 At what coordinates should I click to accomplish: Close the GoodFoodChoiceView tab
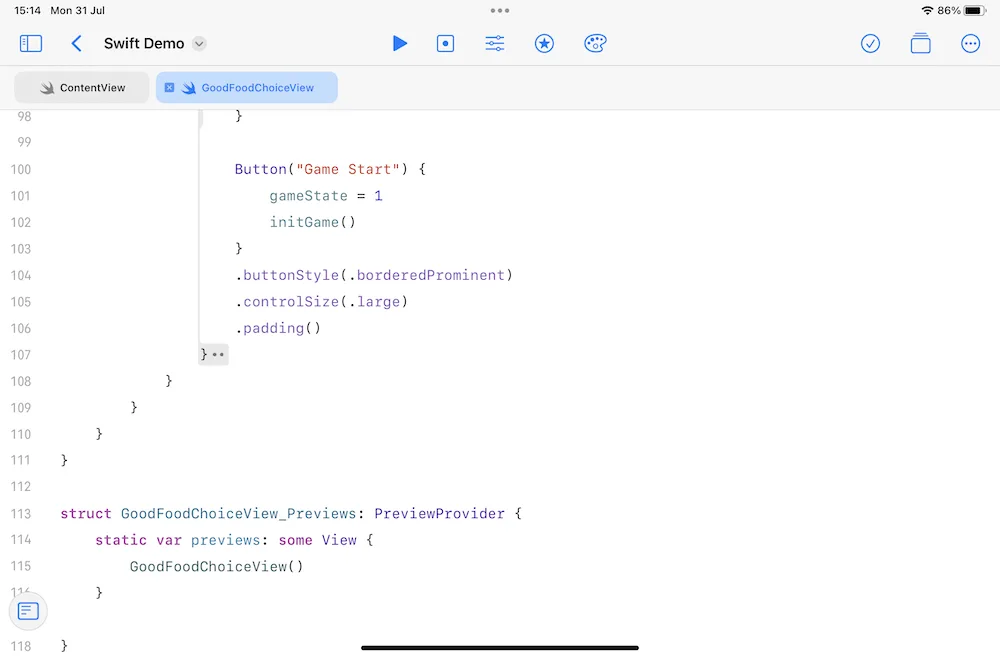[169, 87]
